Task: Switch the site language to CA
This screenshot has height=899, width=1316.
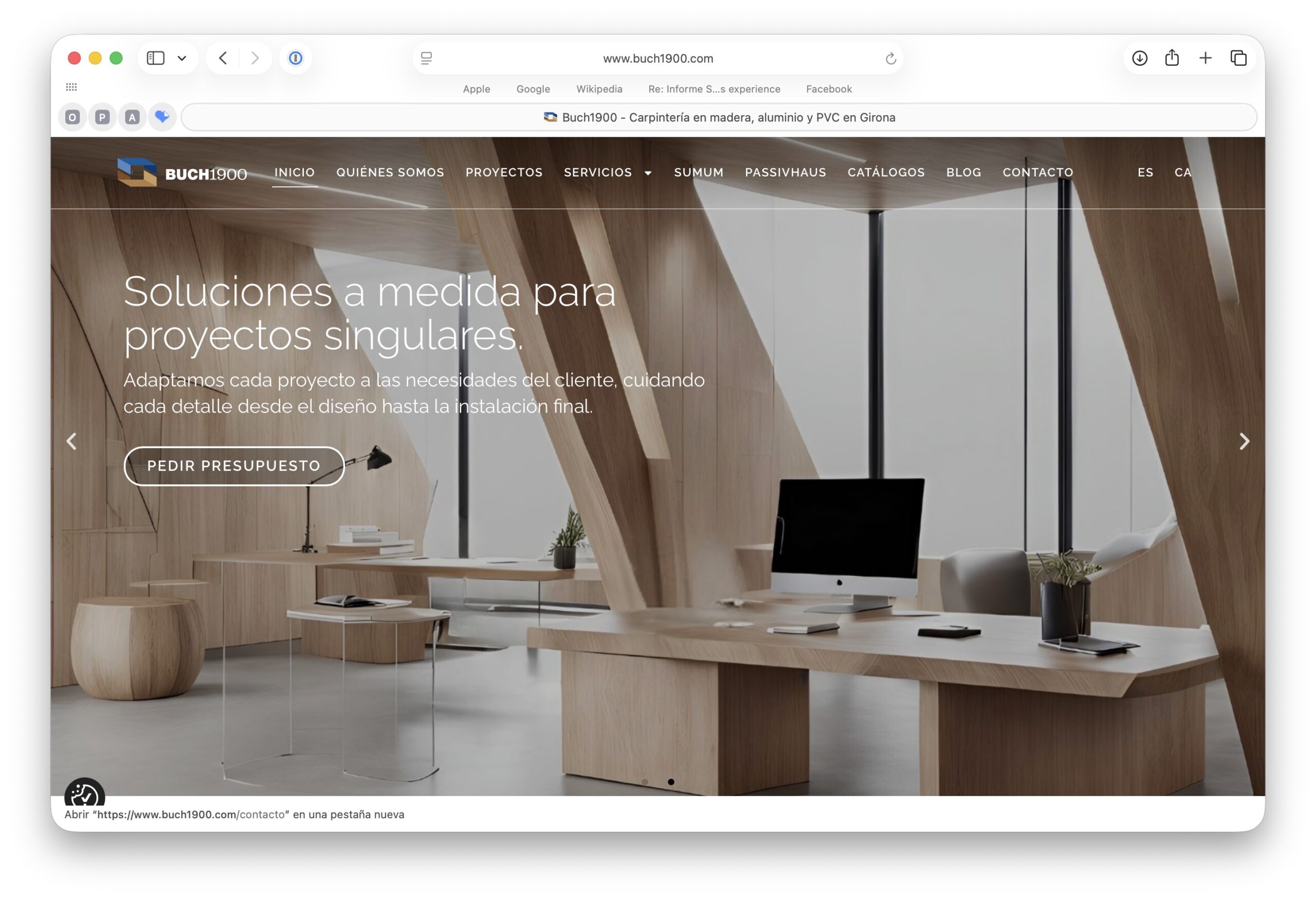Action: (x=1182, y=172)
